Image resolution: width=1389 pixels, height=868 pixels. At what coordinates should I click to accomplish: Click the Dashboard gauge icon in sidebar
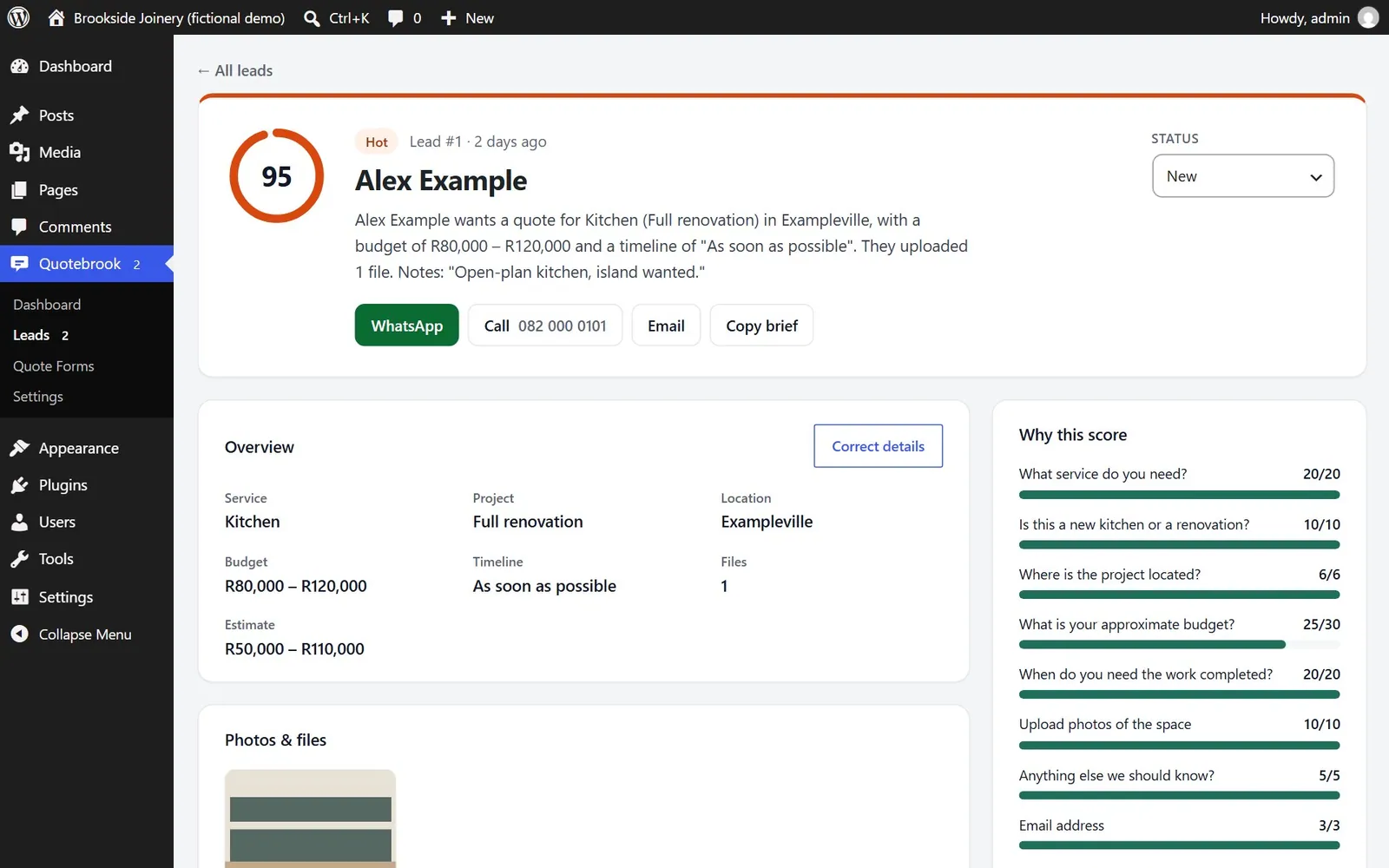click(19, 66)
